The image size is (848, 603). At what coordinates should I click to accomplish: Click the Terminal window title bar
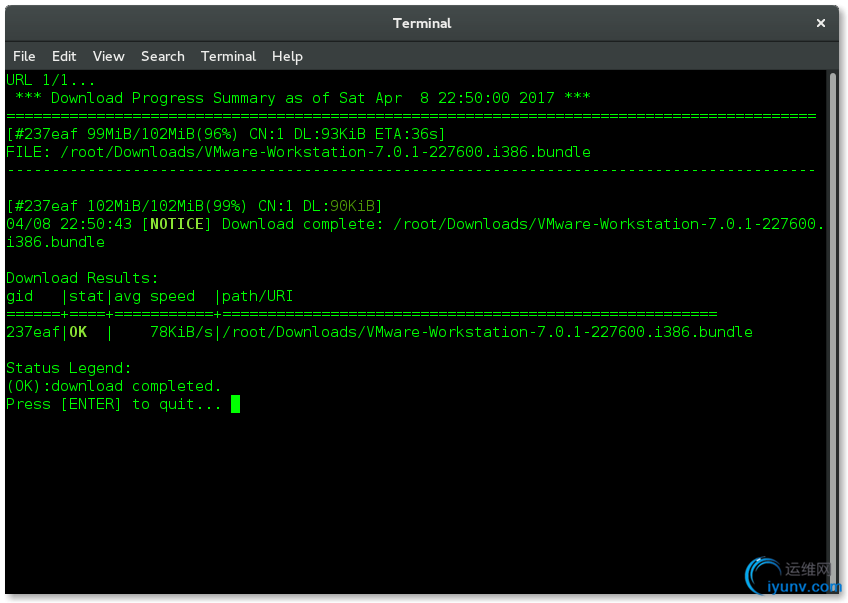(x=422, y=23)
